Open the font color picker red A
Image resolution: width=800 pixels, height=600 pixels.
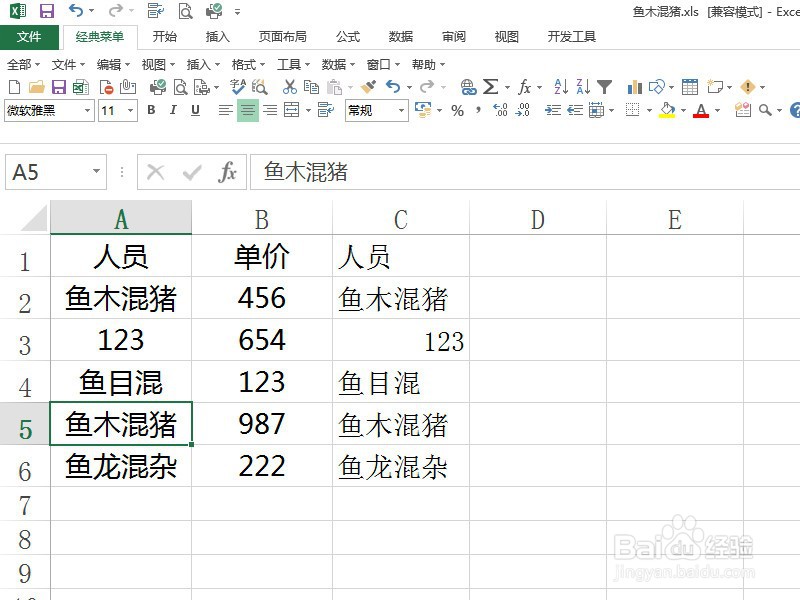tap(699, 110)
